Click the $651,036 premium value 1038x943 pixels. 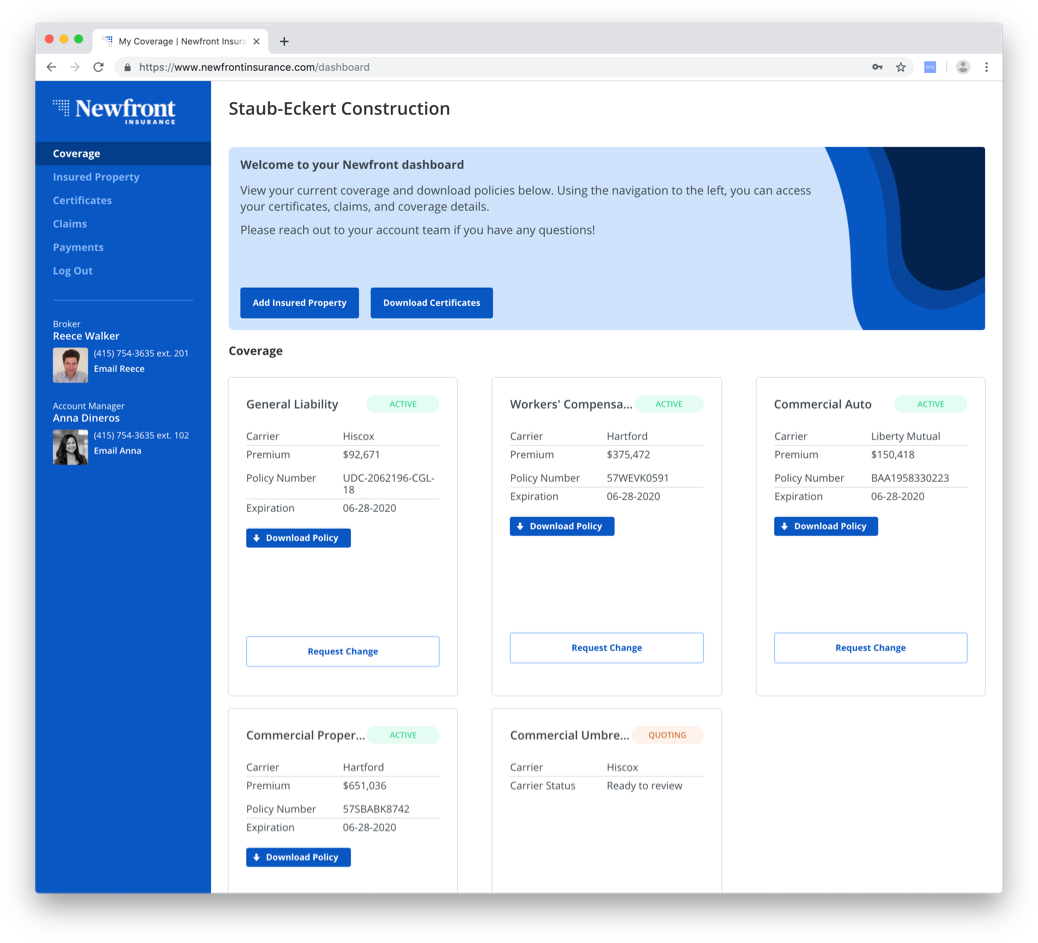click(364, 786)
